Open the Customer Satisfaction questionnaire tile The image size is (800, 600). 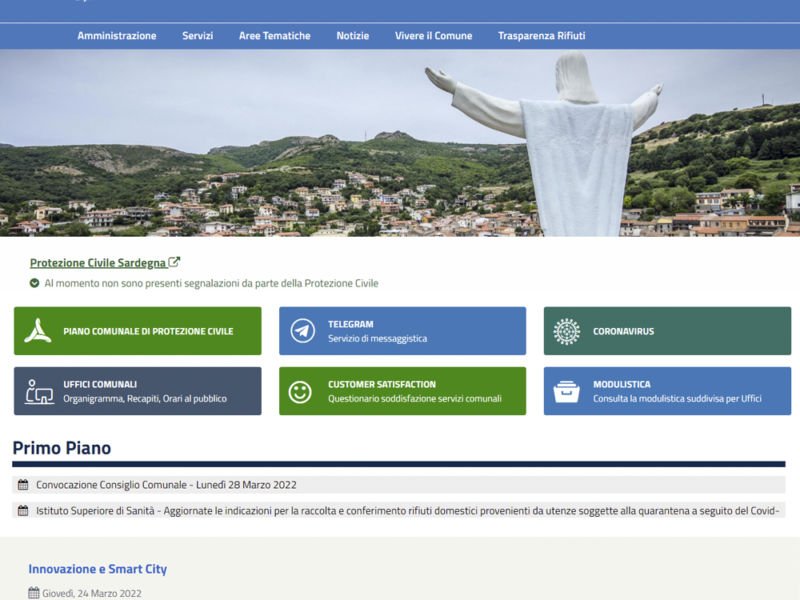click(x=403, y=391)
